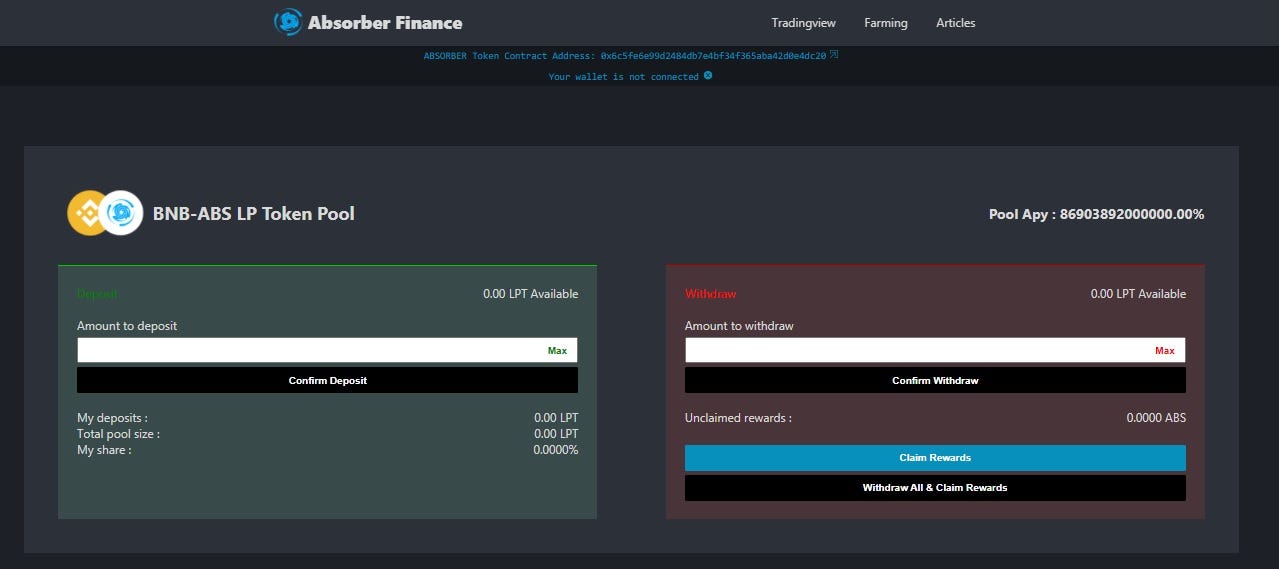Click 0.00 LPT Available in deposit panel
The height and width of the screenshot is (569, 1279).
530,294
